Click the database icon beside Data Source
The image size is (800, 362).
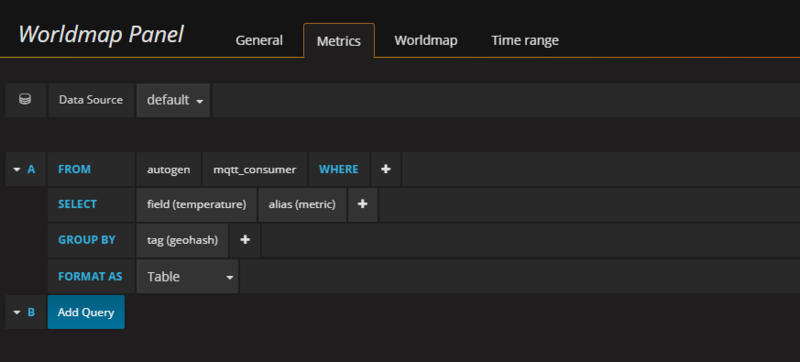[x=25, y=100]
